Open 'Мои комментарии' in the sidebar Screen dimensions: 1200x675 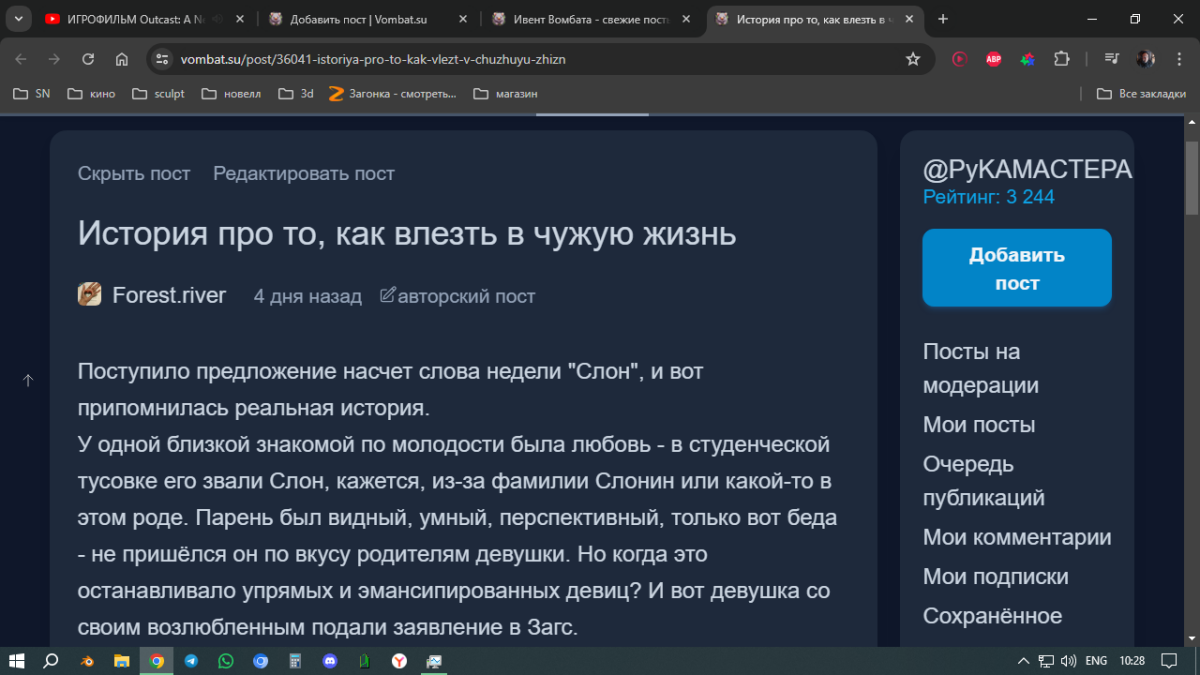(1016, 537)
